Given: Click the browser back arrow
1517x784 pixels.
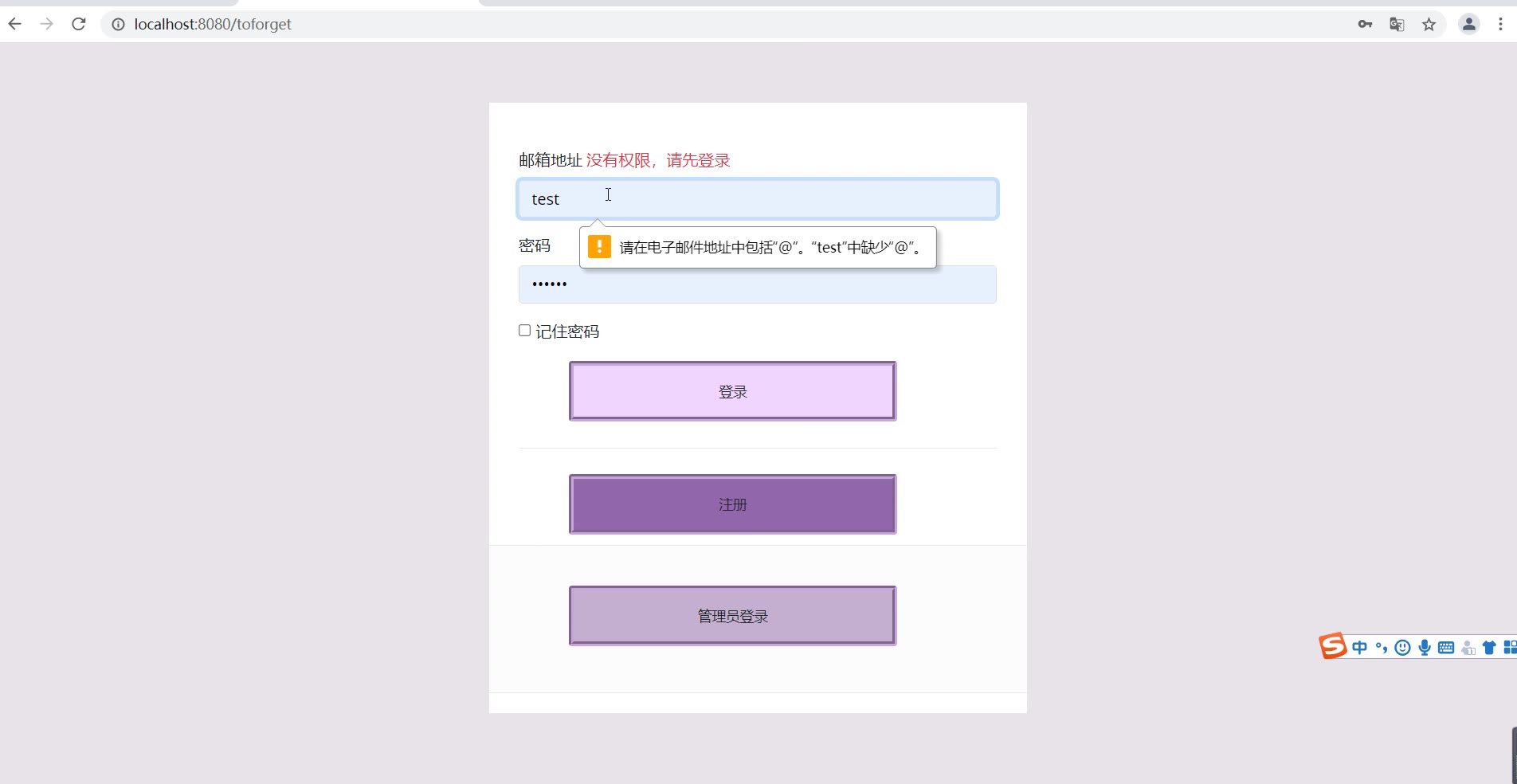Looking at the screenshot, I should (x=14, y=24).
